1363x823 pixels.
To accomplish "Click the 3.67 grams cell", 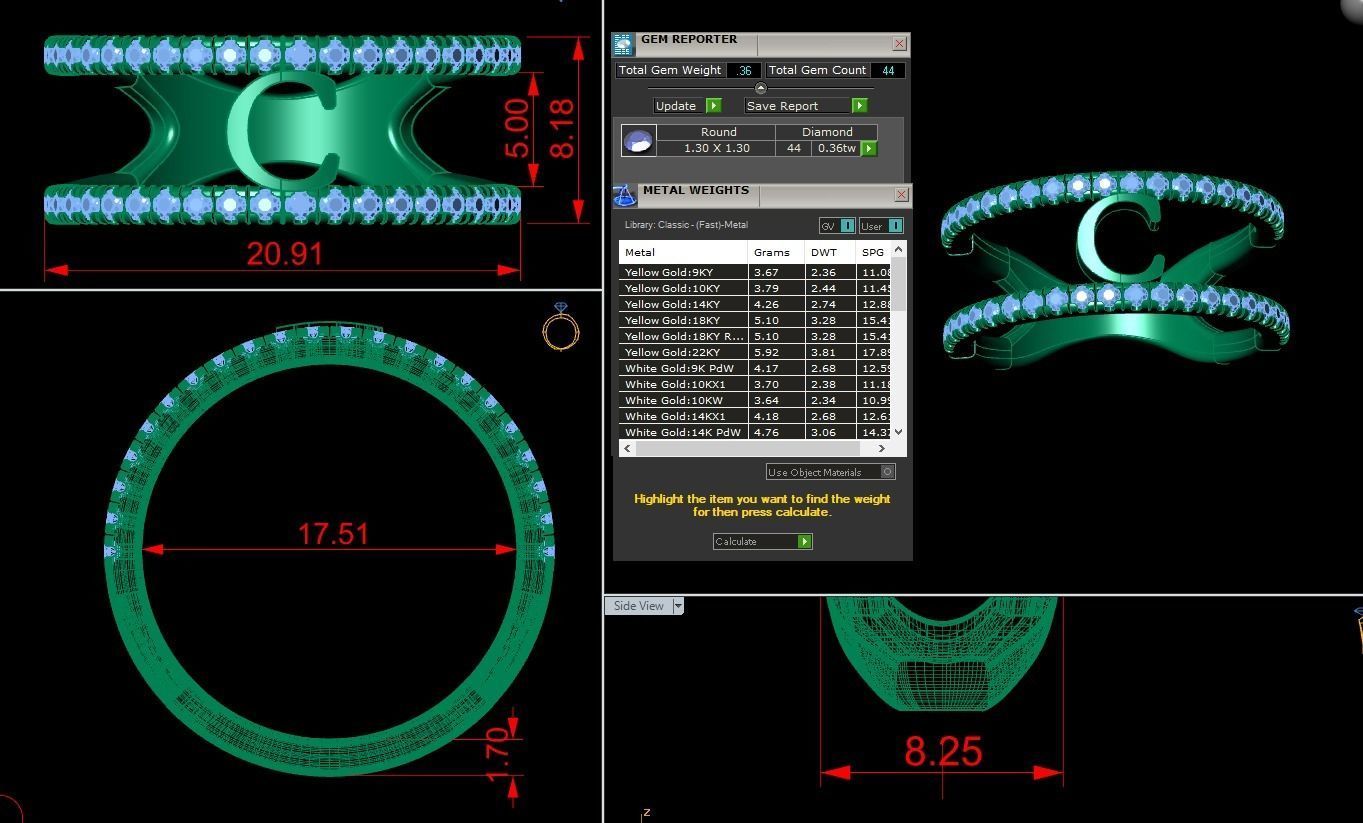I will [x=776, y=272].
